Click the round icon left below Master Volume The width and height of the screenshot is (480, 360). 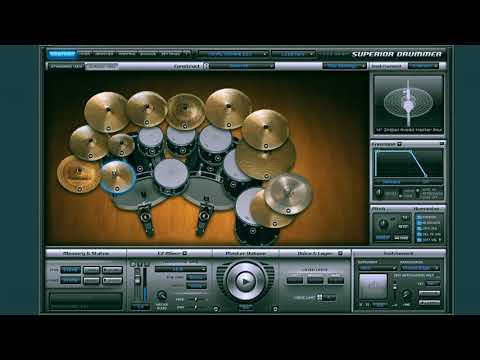[216, 309]
